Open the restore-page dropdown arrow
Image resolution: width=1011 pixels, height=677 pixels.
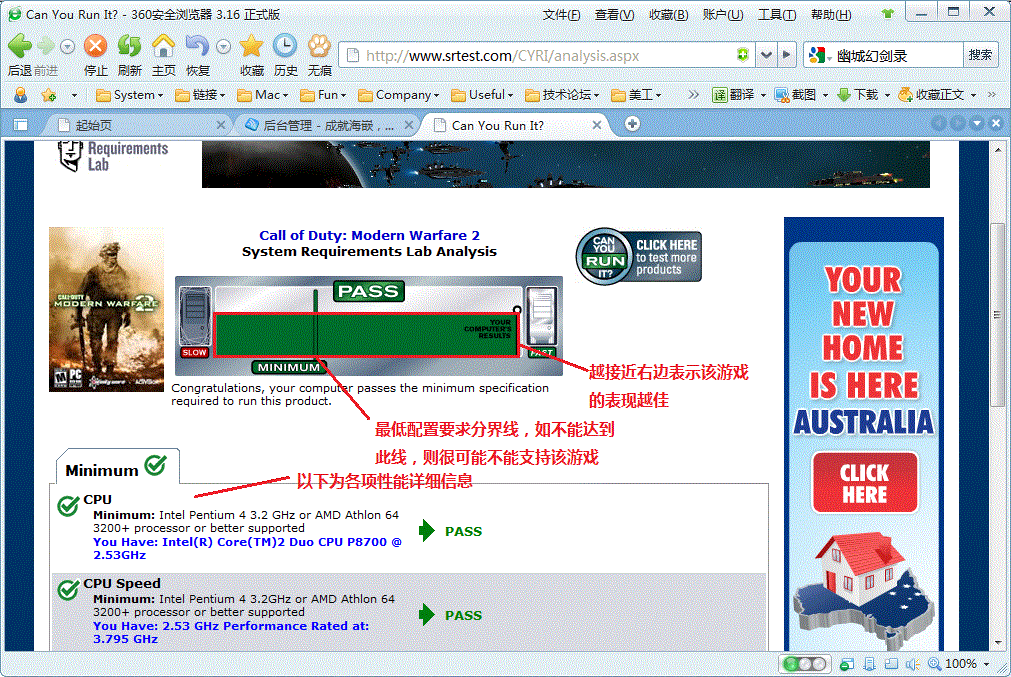[x=223, y=46]
